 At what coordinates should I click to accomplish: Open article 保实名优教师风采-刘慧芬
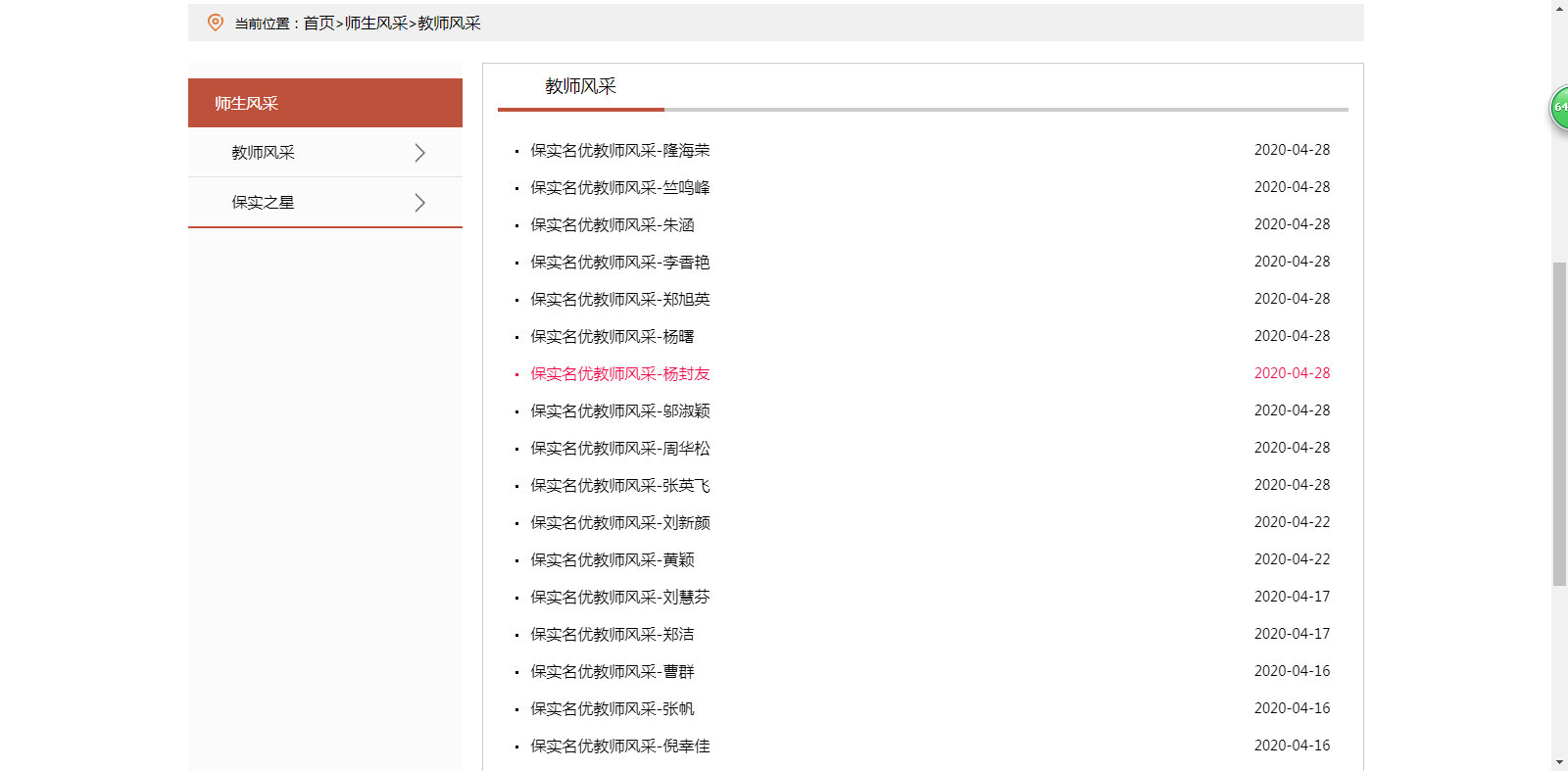pyautogui.click(x=620, y=598)
